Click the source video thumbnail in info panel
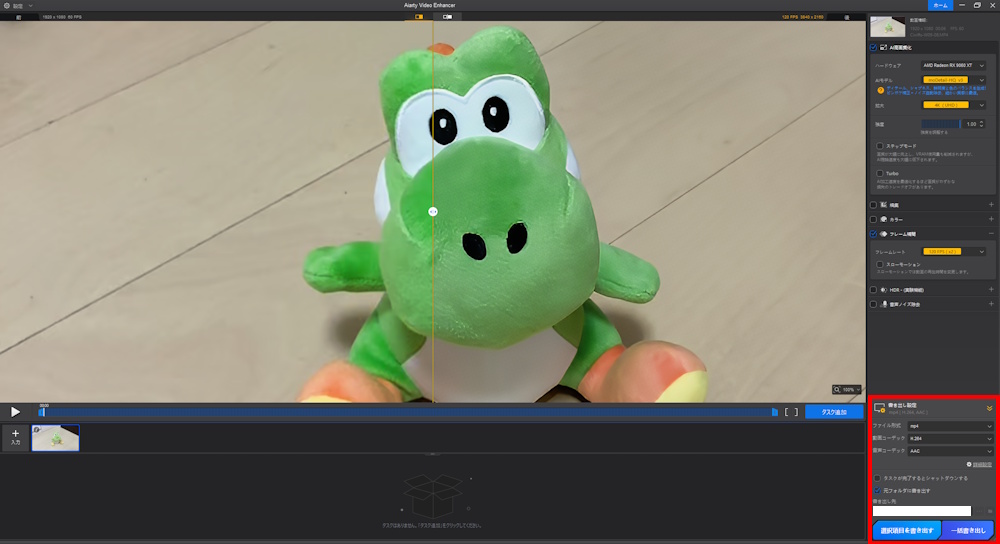 (888, 27)
